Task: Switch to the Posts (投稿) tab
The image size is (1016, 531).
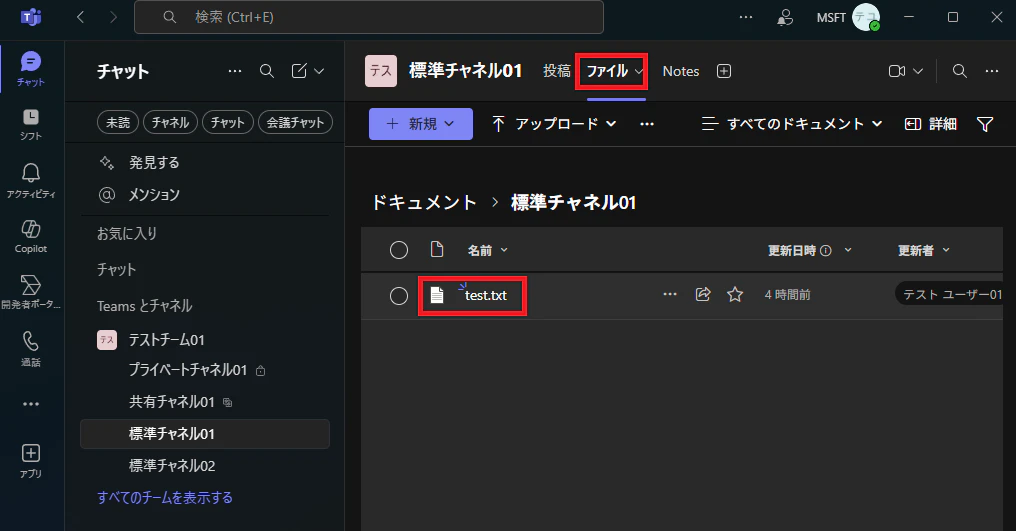Action: (x=557, y=71)
